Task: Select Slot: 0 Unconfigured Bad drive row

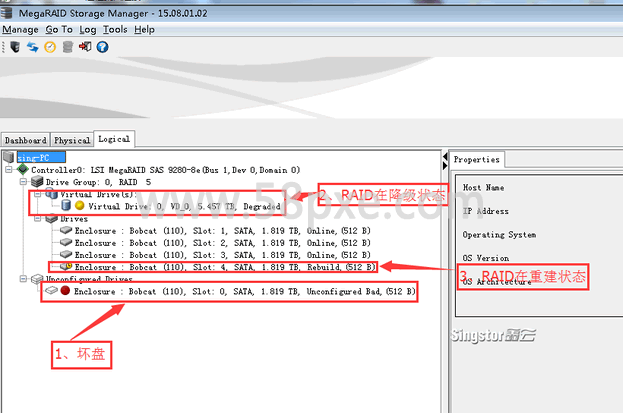Action: pyautogui.click(x=245, y=291)
